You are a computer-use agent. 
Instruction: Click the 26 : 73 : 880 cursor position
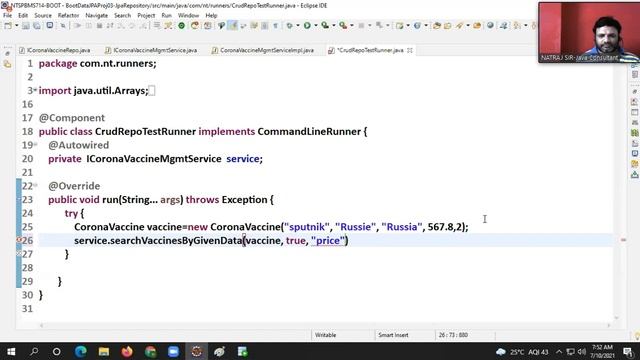tap(453, 335)
